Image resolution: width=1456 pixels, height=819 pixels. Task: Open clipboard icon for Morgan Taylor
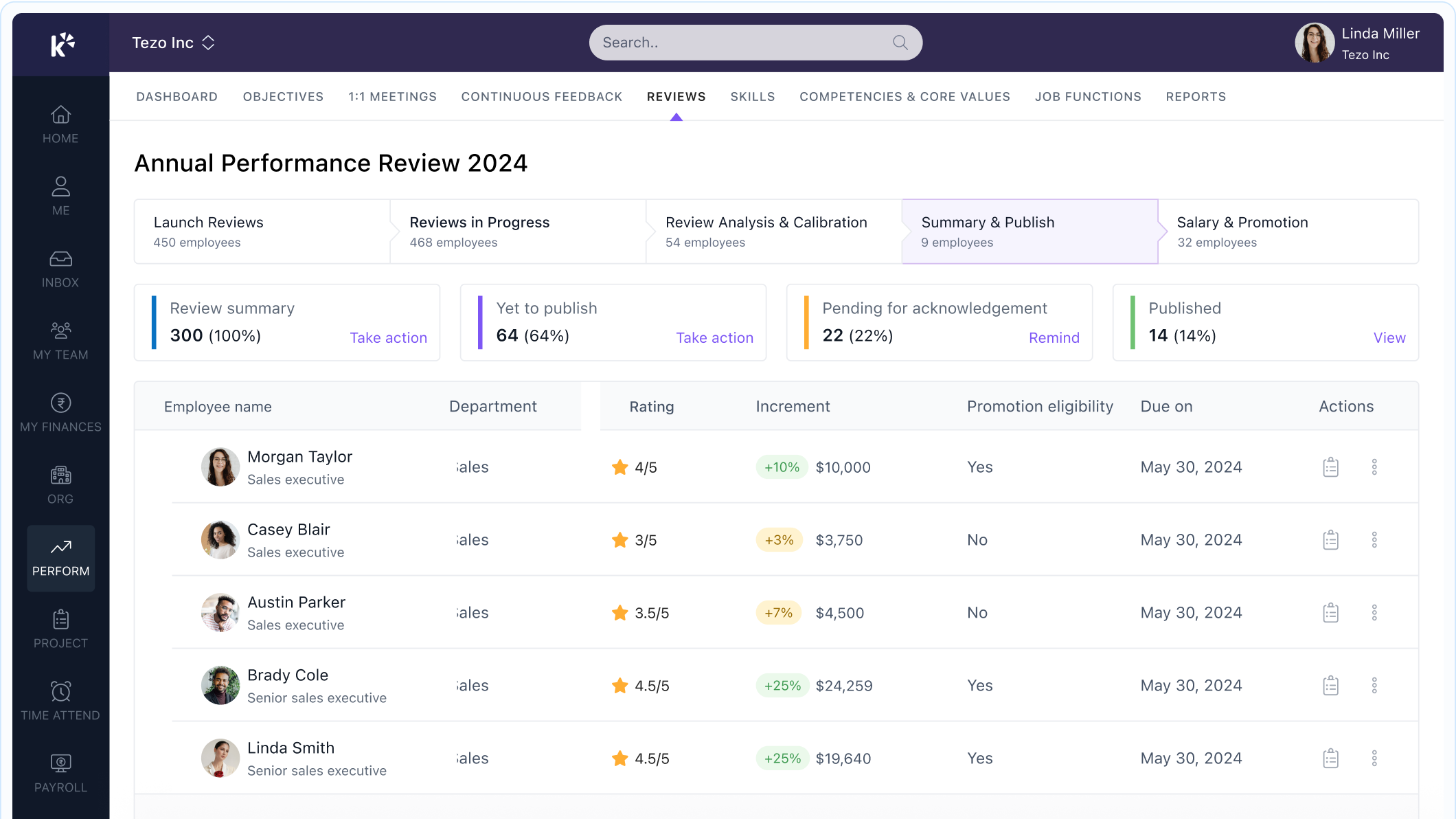coord(1330,467)
